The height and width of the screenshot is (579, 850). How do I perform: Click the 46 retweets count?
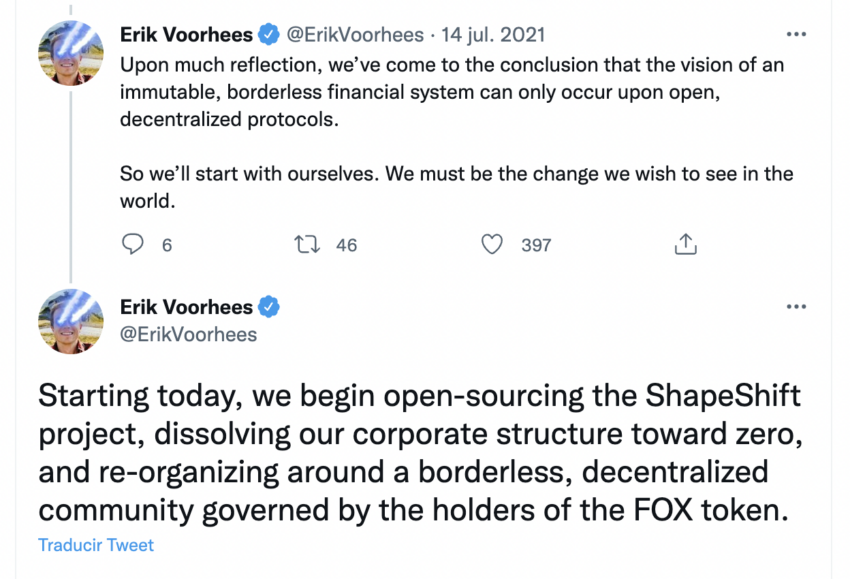point(346,245)
